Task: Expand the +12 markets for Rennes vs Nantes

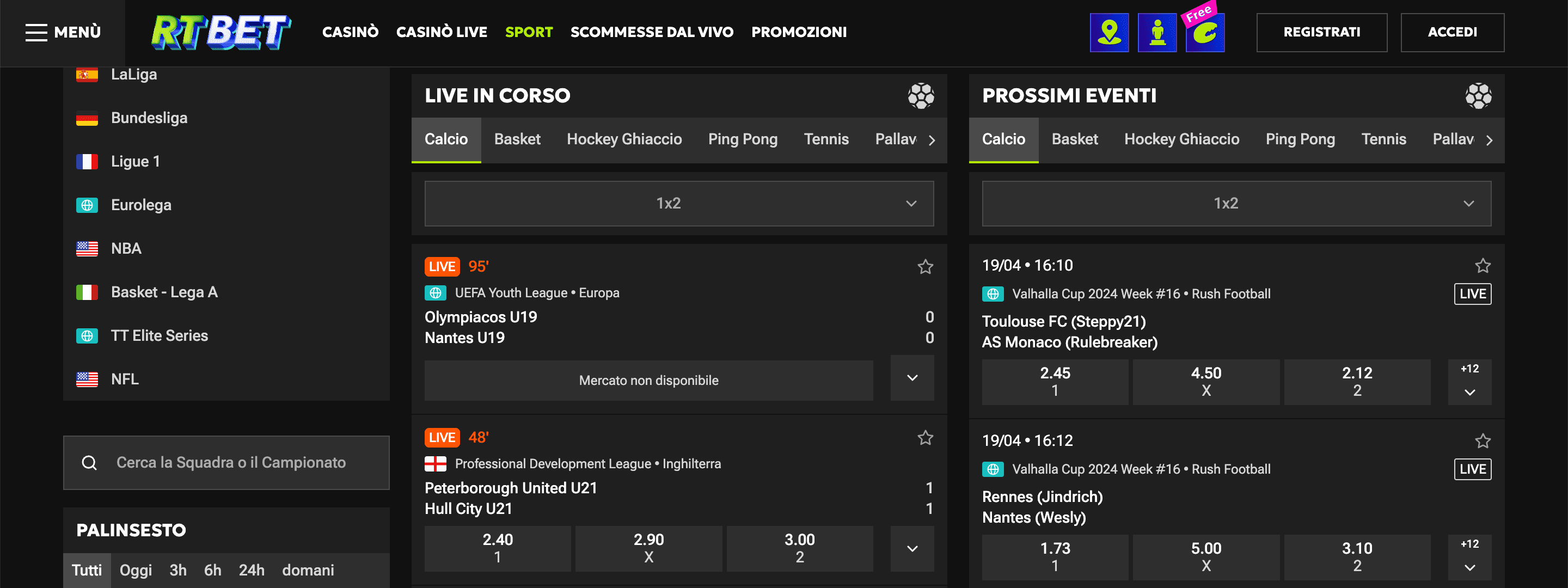Action: click(x=1470, y=557)
